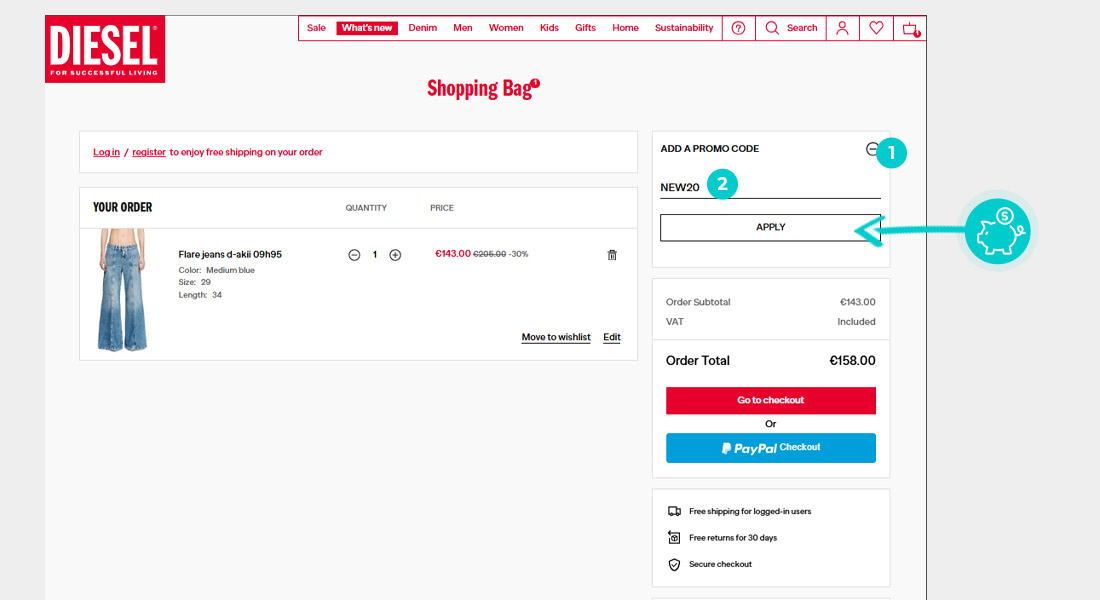Open the shopping bag icon in header
Screen dimensions: 1100x600
(910, 29)
